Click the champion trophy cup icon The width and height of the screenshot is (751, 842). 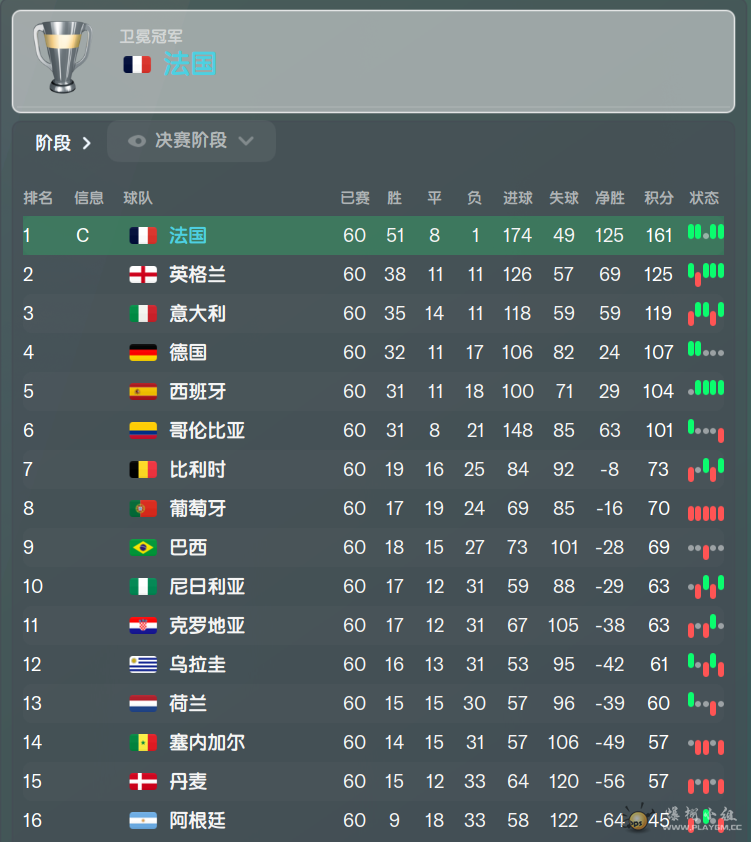(x=62, y=57)
